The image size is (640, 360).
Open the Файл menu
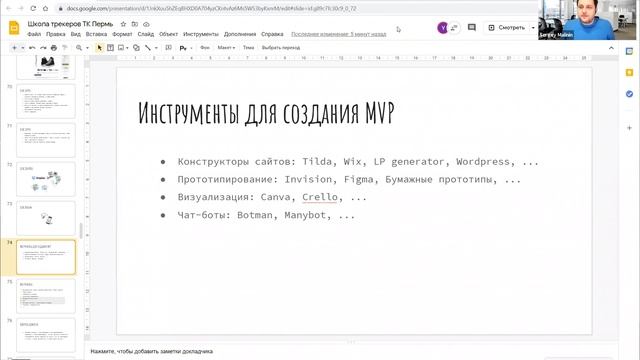pyautogui.click(x=34, y=34)
